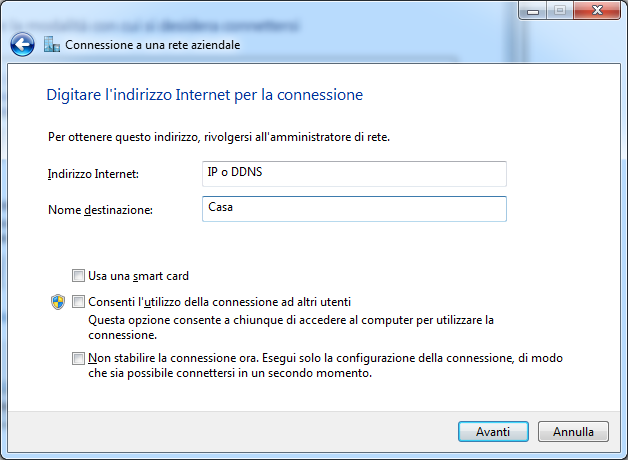Click the greyed-out maximize window button
628x460 pixels.
click(560, 10)
